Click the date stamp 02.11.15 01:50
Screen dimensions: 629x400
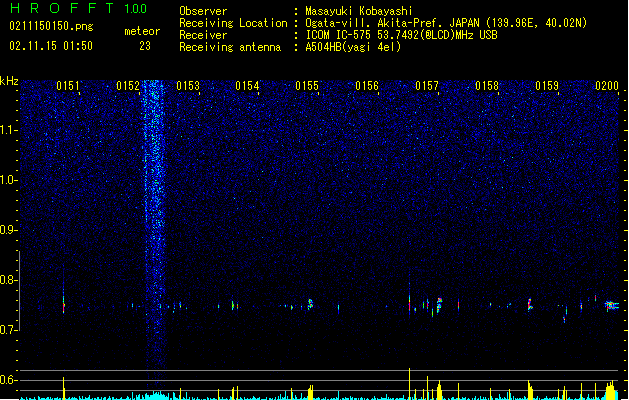(51, 46)
